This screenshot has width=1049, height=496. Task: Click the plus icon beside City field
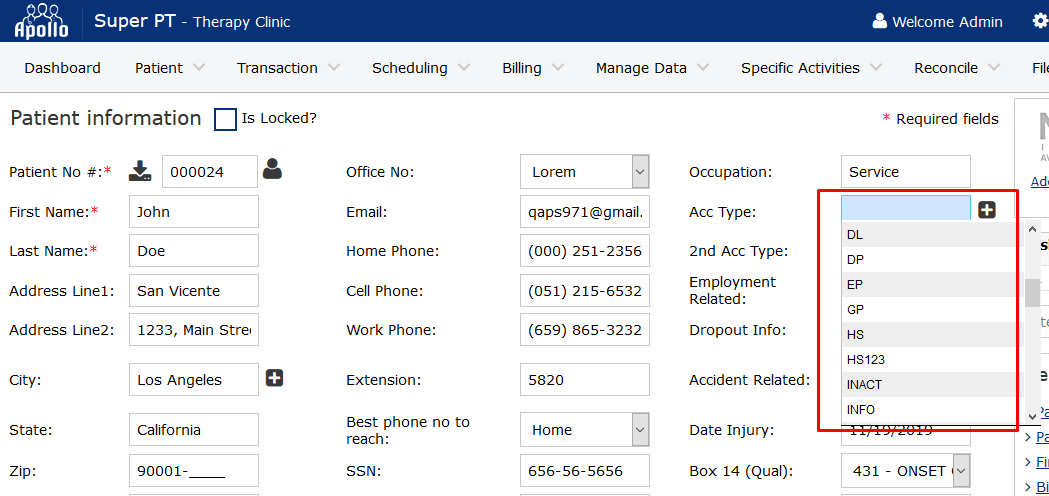(x=275, y=378)
